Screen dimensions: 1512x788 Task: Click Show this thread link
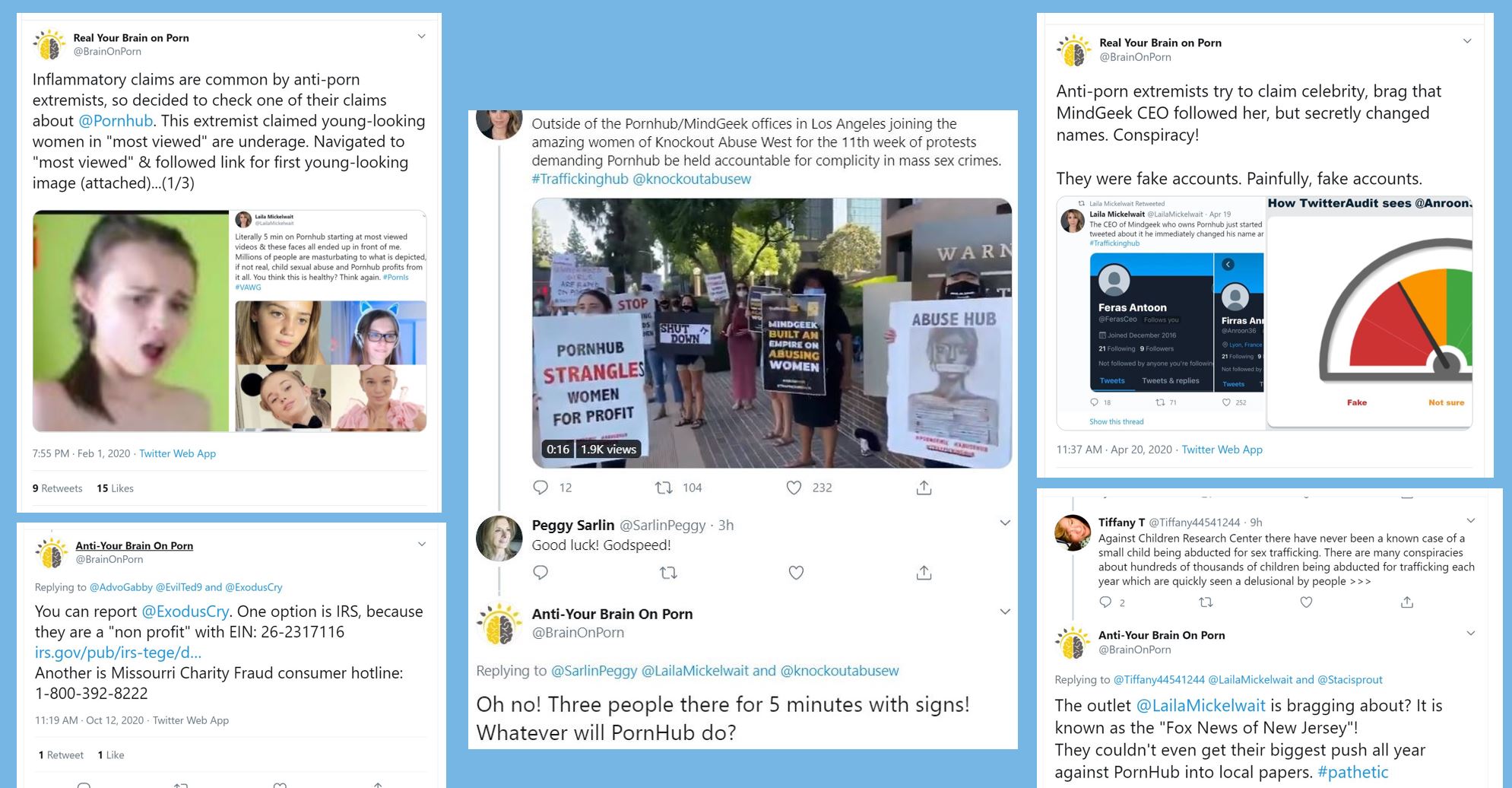[x=1116, y=421]
